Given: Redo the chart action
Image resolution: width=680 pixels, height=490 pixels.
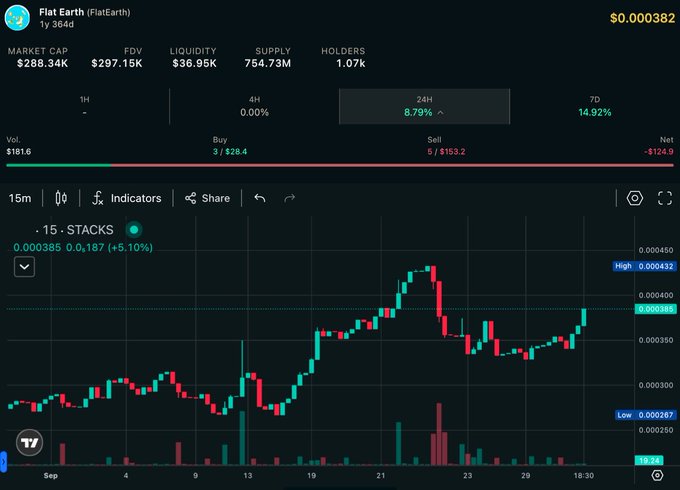Looking at the screenshot, I should pyautogui.click(x=289, y=198).
